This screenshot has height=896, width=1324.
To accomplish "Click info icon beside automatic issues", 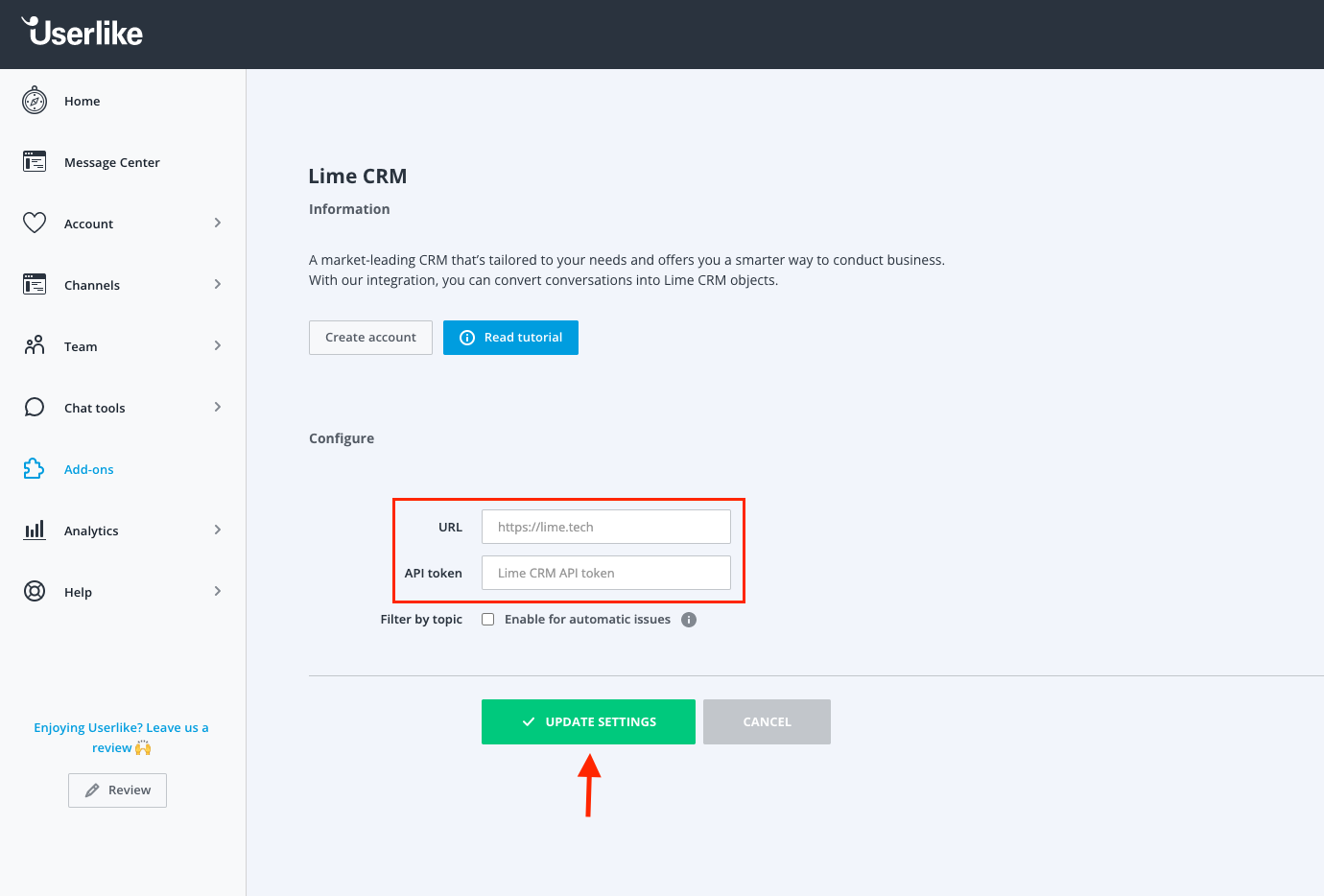I will point(689,620).
